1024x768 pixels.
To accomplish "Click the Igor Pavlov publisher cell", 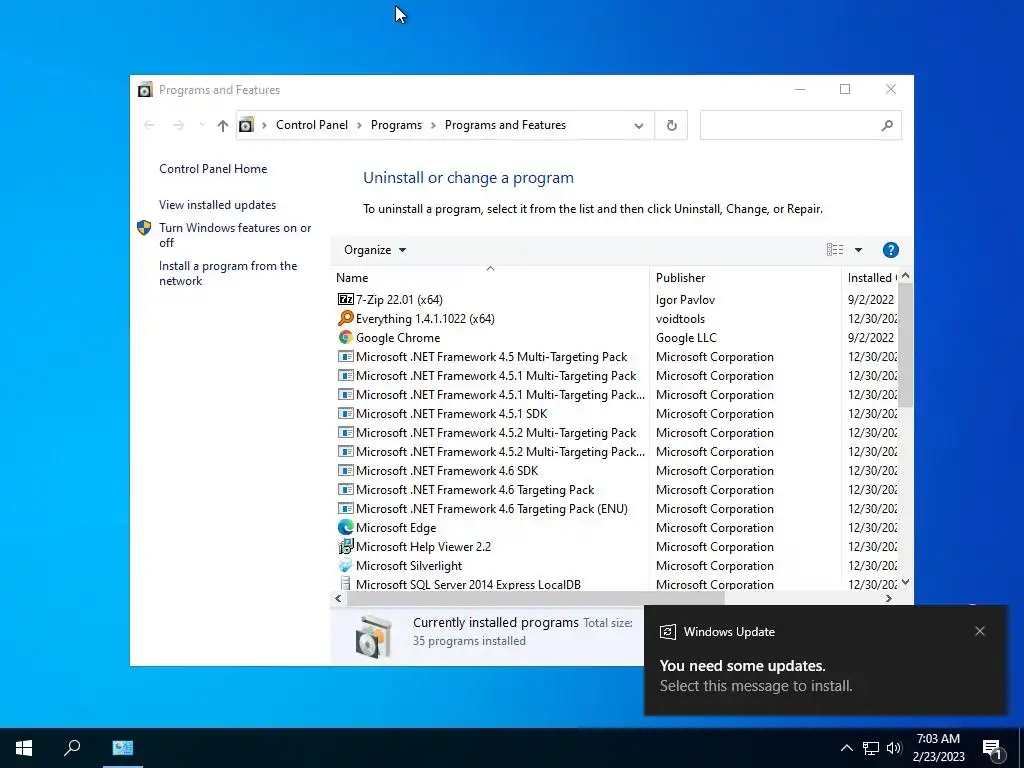I will 685,300.
